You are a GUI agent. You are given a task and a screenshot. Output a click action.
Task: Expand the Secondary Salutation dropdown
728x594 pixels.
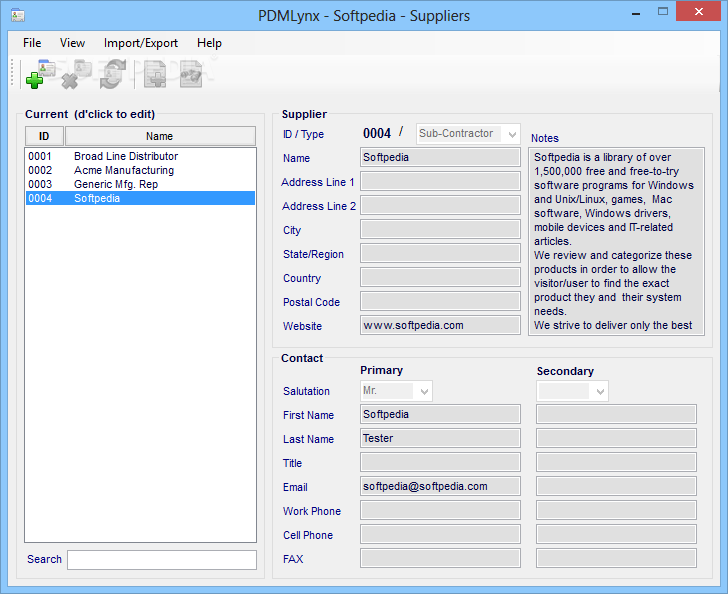pos(600,391)
